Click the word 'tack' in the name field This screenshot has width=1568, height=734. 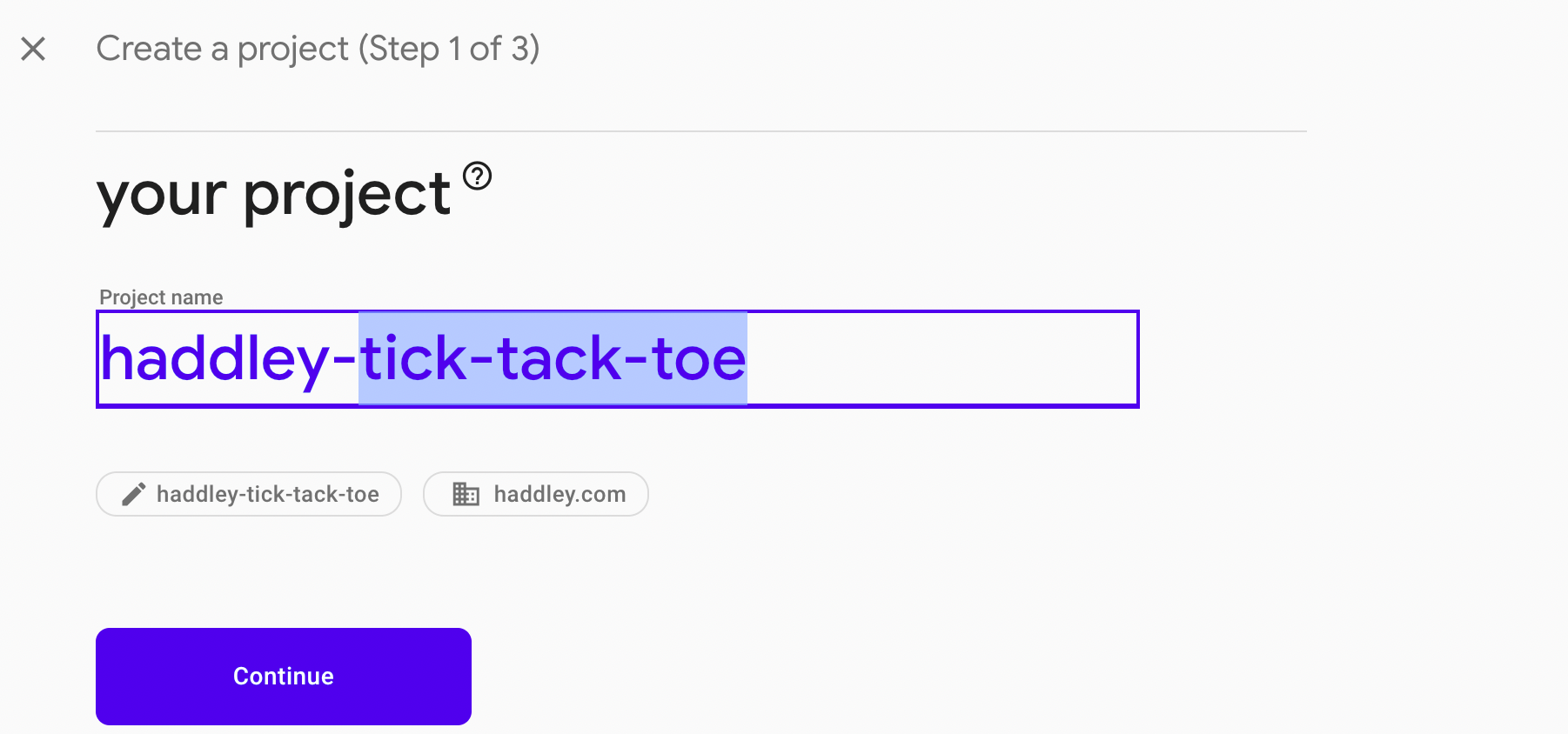click(x=560, y=358)
